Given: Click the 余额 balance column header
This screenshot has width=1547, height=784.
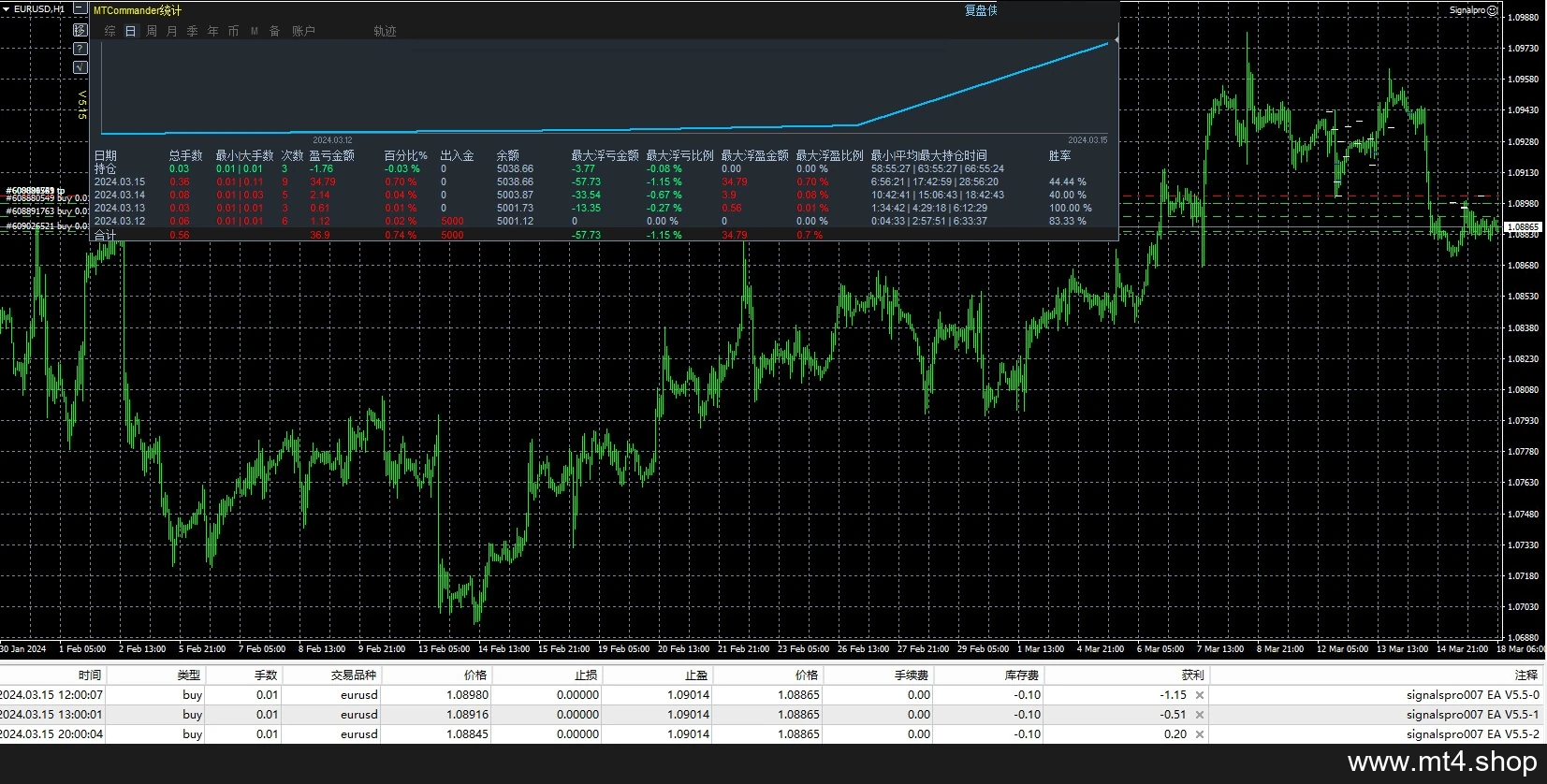Looking at the screenshot, I should (x=507, y=155).
